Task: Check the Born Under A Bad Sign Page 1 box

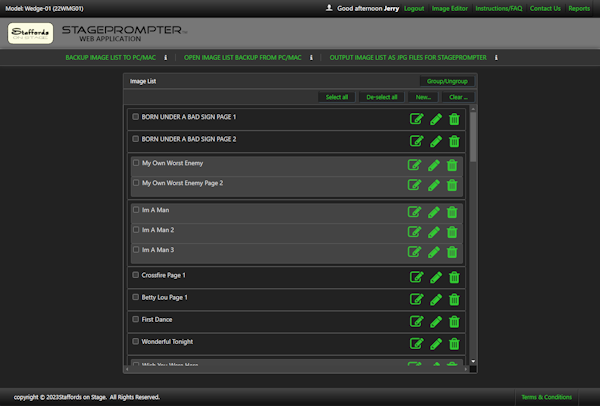Action: point(135,116)
